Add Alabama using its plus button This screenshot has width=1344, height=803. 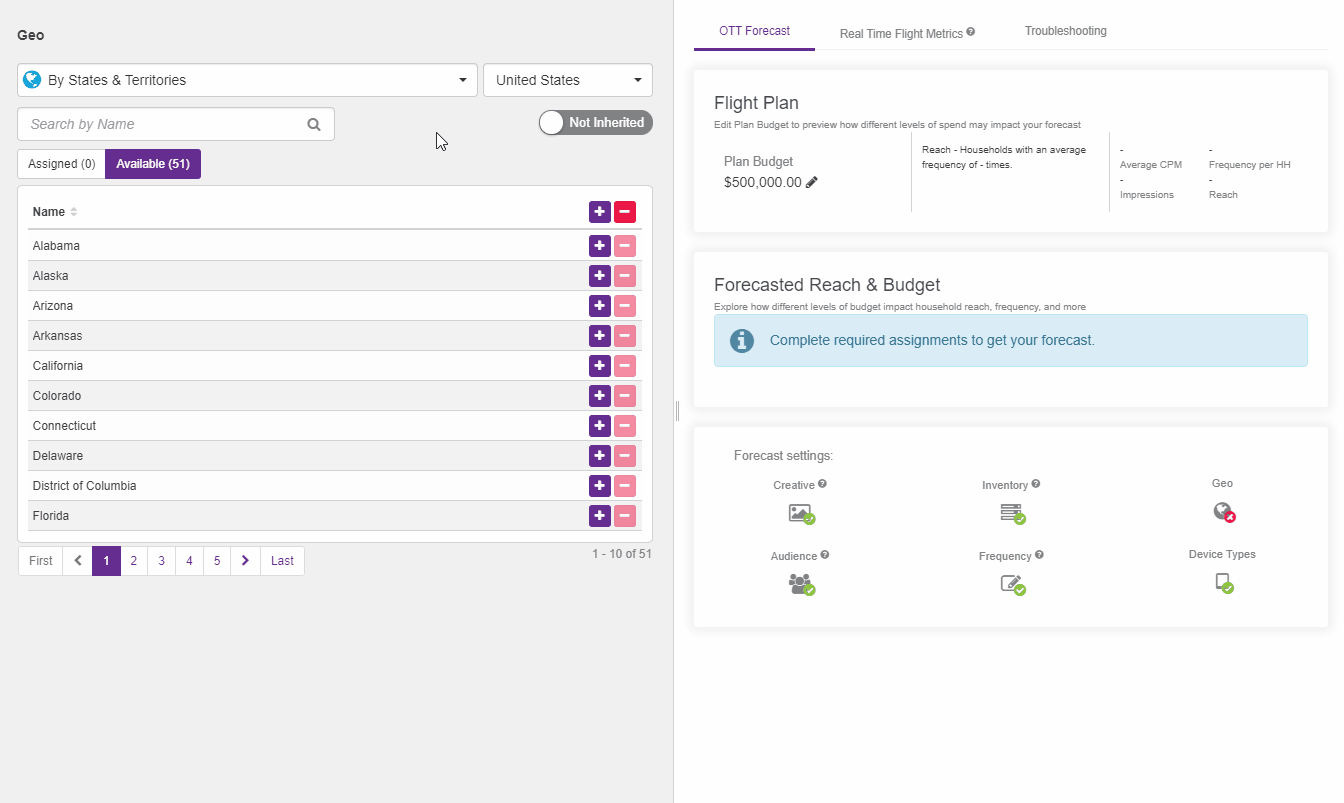[599, 245]
